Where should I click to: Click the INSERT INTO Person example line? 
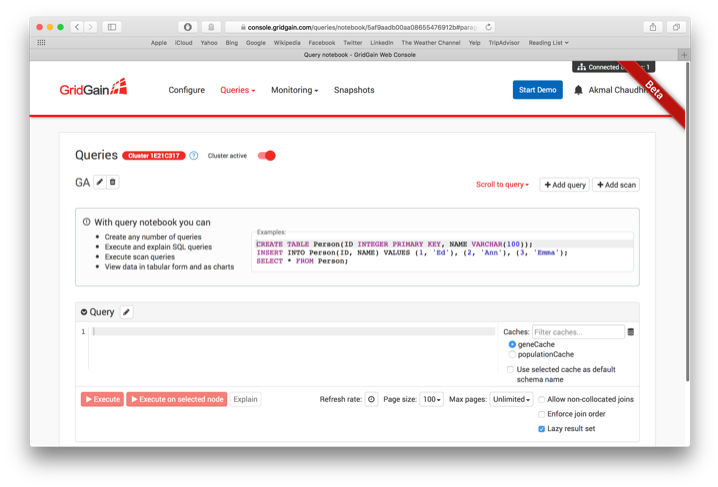click(x=412, y=252)
